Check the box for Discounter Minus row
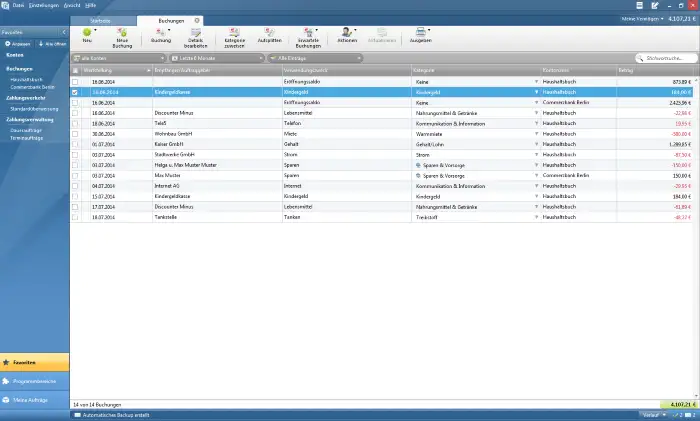 pos(75,113)
